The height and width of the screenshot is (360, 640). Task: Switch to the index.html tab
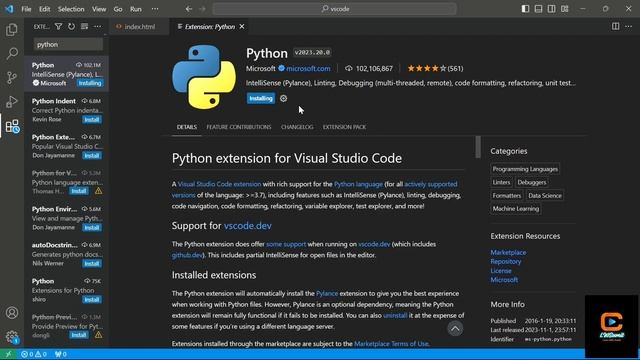(x=140, y=27)
